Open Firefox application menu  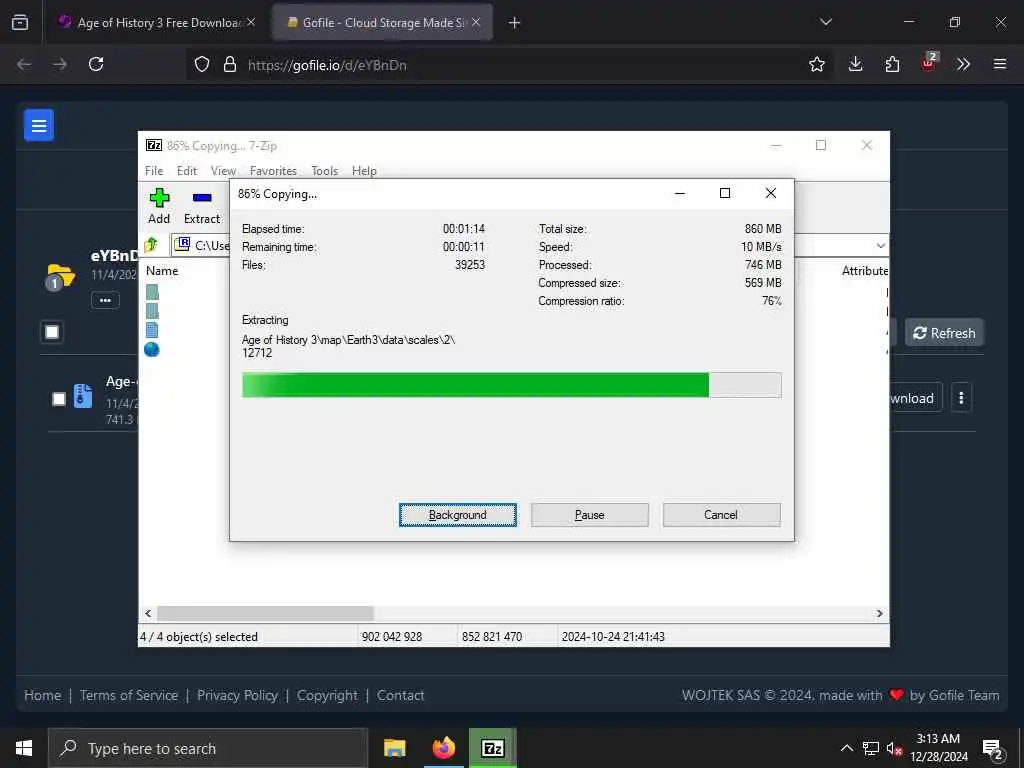(999, 64)
